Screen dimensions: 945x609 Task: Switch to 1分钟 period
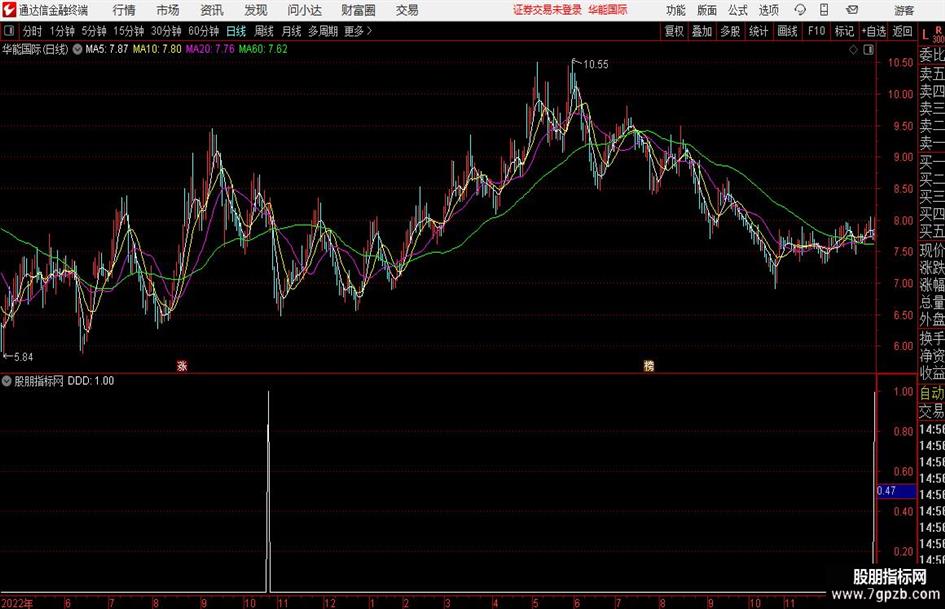coord(61,31)
